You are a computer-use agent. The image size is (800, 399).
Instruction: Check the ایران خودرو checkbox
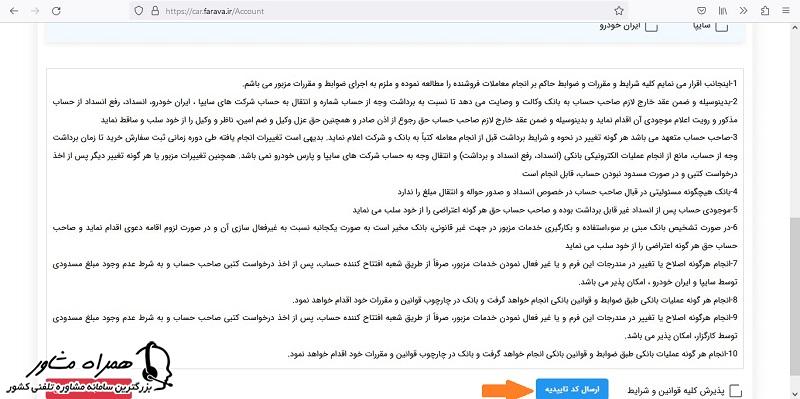pos(651,26)
